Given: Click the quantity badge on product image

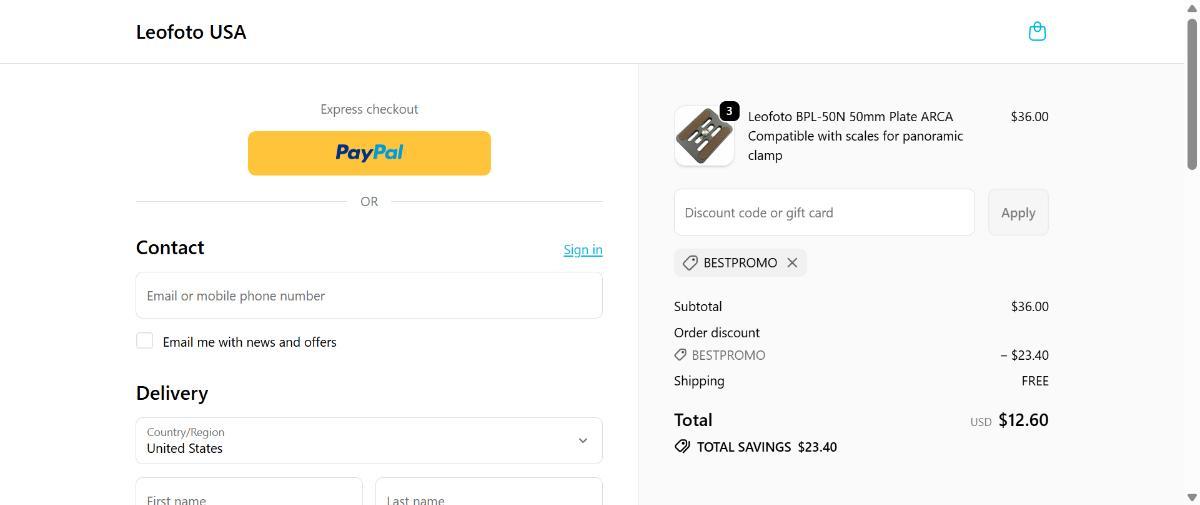Looking at the screenshot, I should pyautogui.click(x=729, y=111).
